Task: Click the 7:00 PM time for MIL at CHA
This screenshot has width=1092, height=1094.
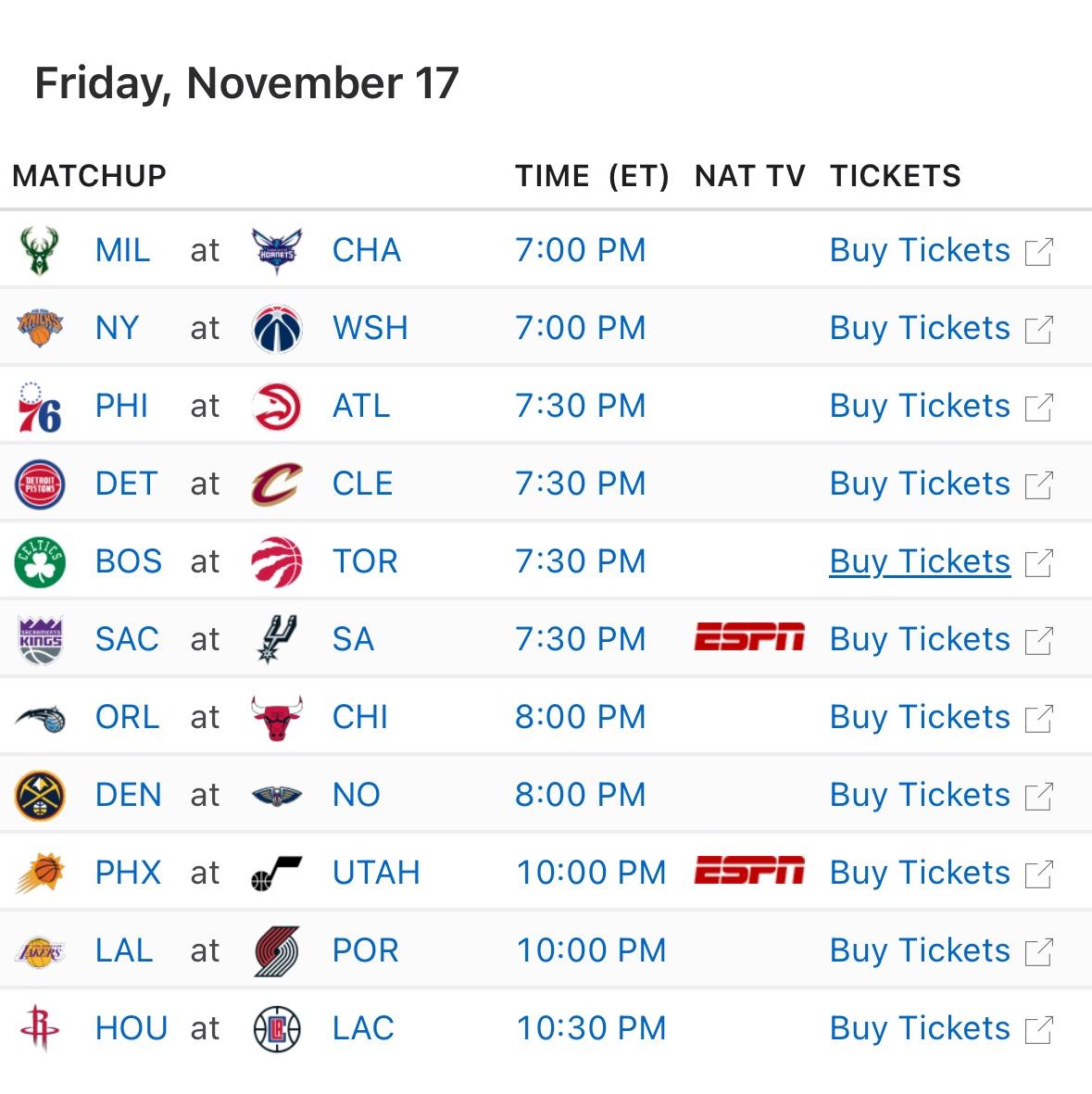Action: [x=580, y=251]
